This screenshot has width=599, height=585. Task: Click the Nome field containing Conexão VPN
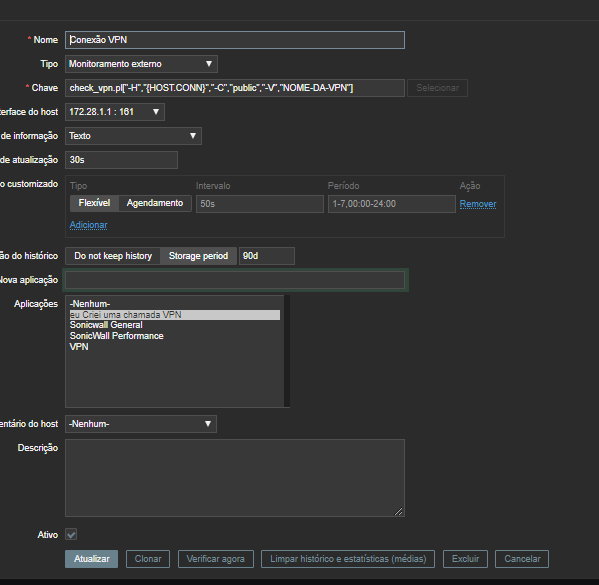click(235, 40)
